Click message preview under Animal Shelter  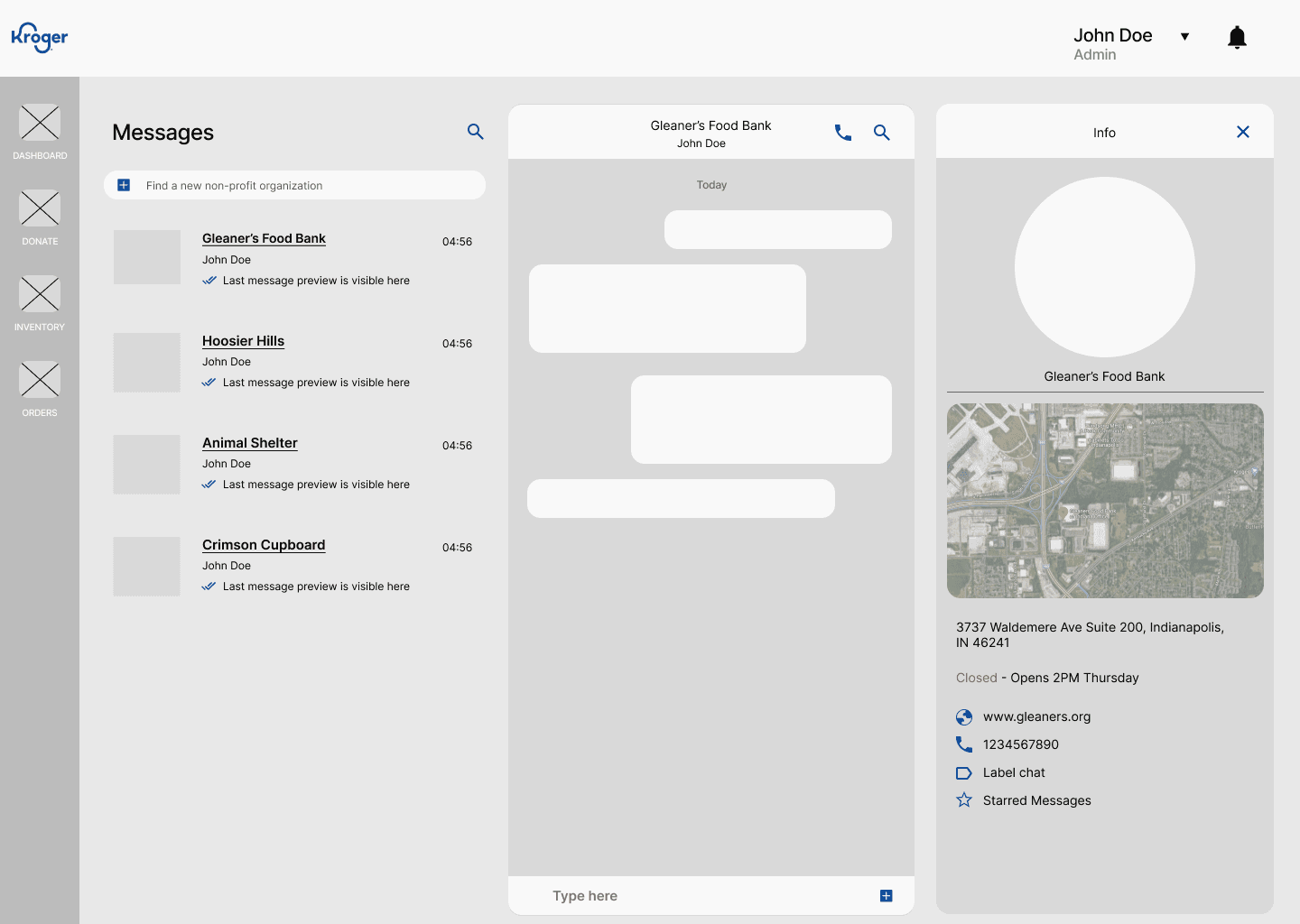(316, 485)
